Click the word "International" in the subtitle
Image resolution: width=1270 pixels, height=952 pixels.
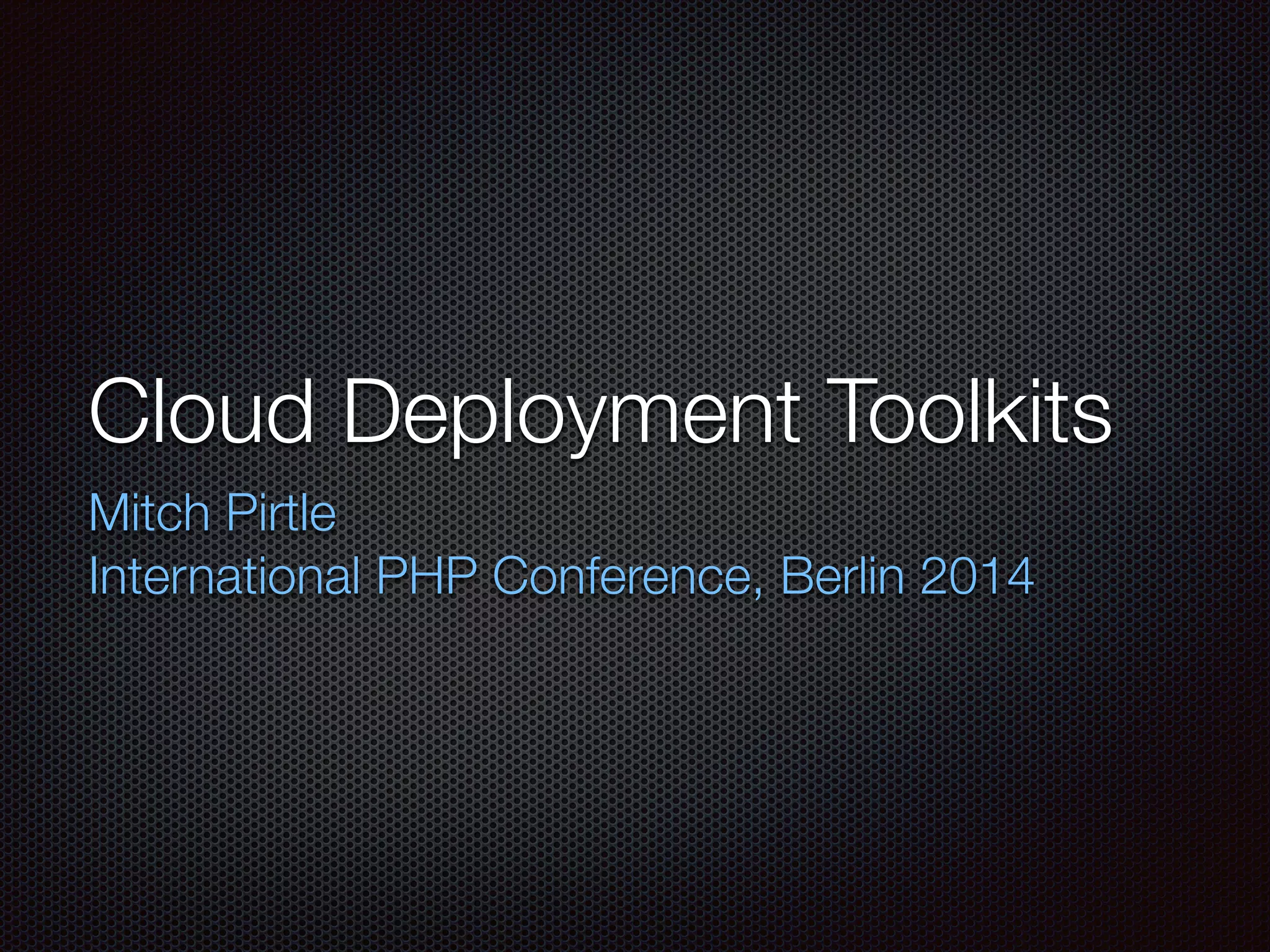[x=225, y=576]
